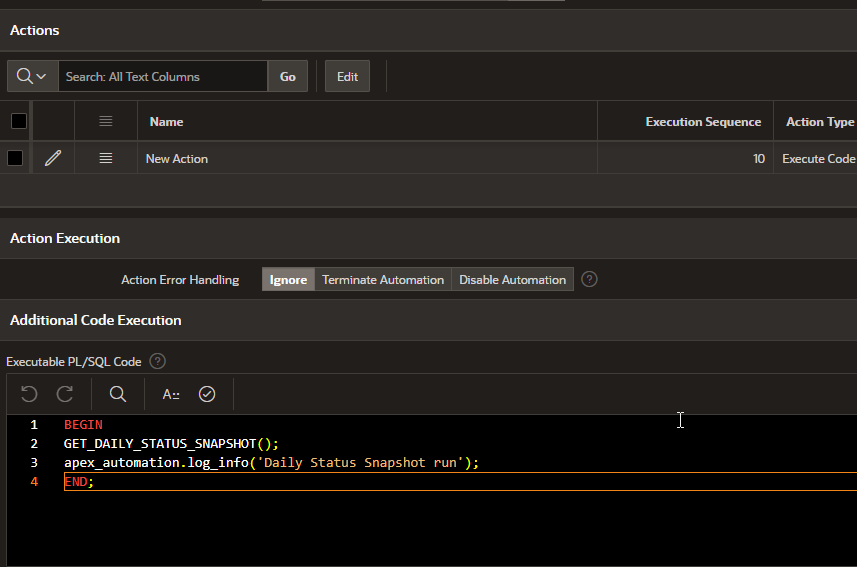Open help for Executable PL/SQL Code
The height and width of the screenshot is (567, 857).
pos(157,361)
